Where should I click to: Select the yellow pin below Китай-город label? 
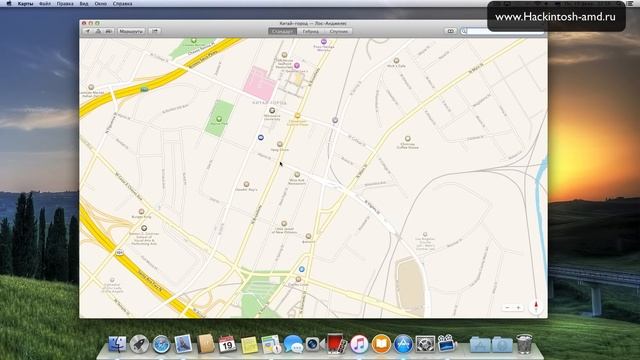point(298,116)
